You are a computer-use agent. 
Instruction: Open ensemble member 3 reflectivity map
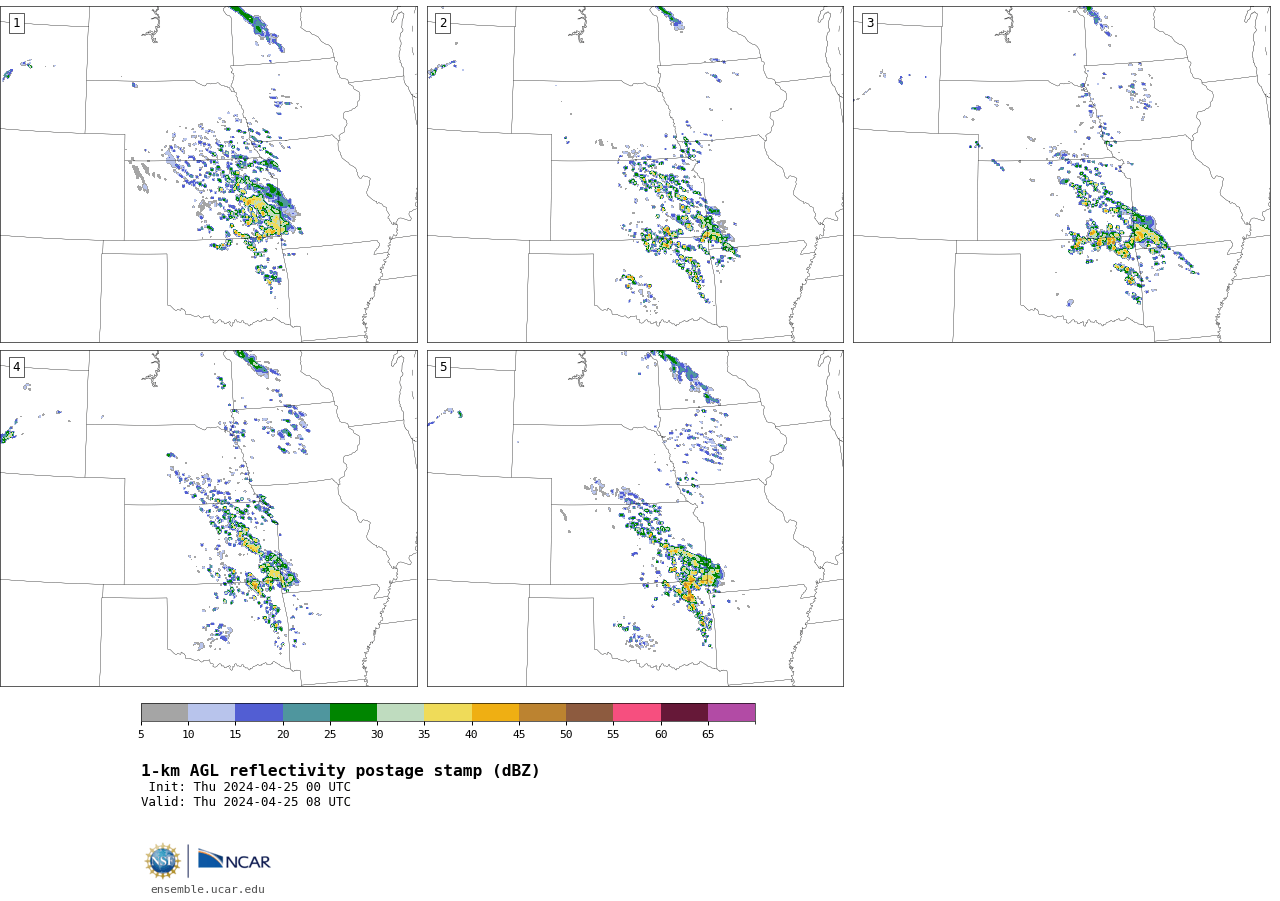1062,174
